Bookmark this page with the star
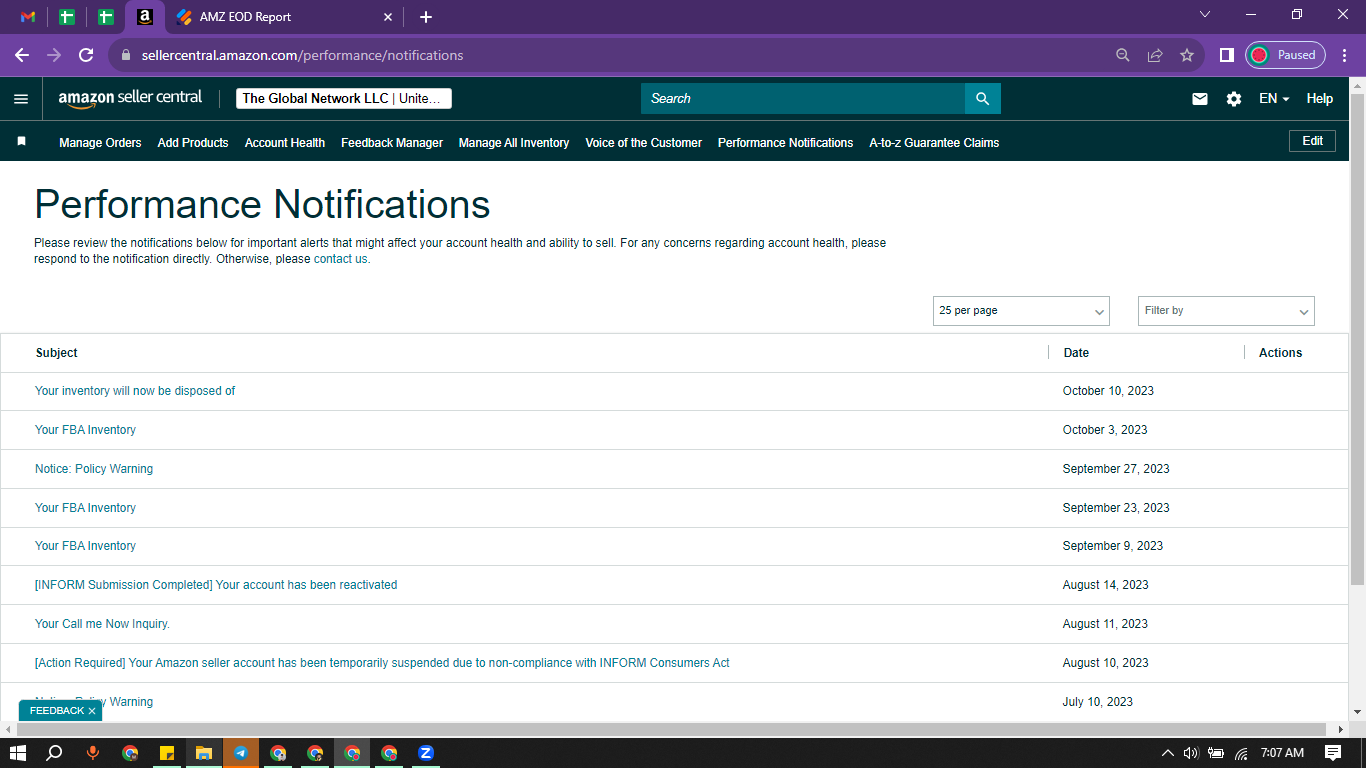1366x768 pixels. point(1187,55)
